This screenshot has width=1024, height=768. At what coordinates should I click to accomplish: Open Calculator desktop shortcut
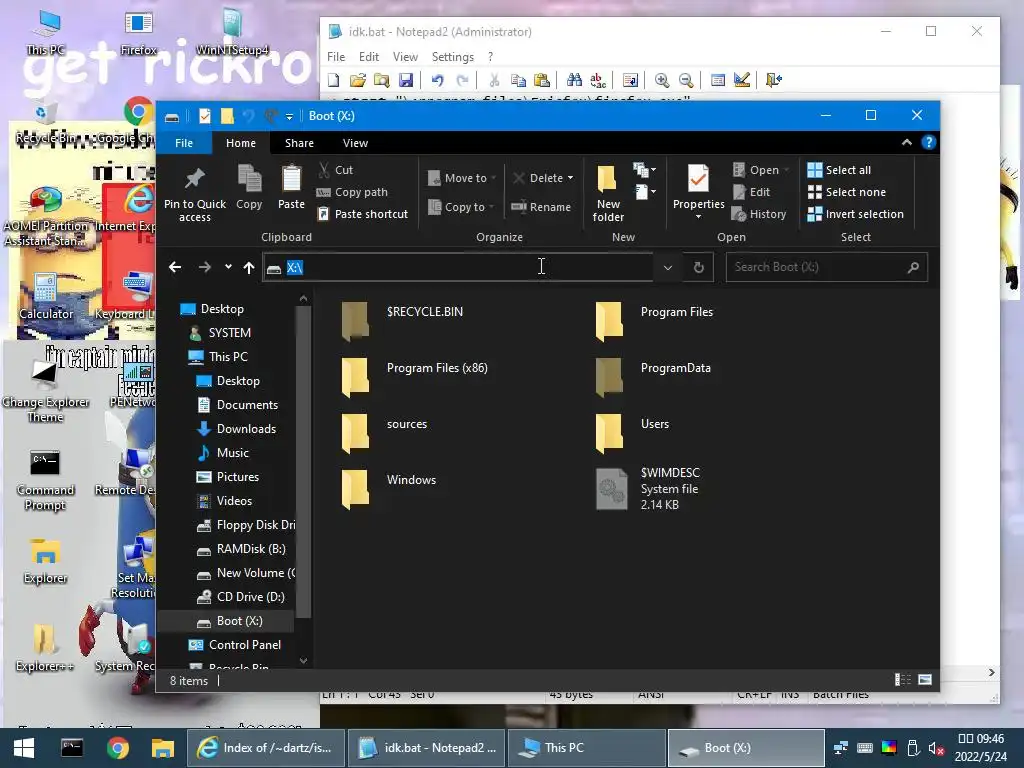(x=46, y=296)
